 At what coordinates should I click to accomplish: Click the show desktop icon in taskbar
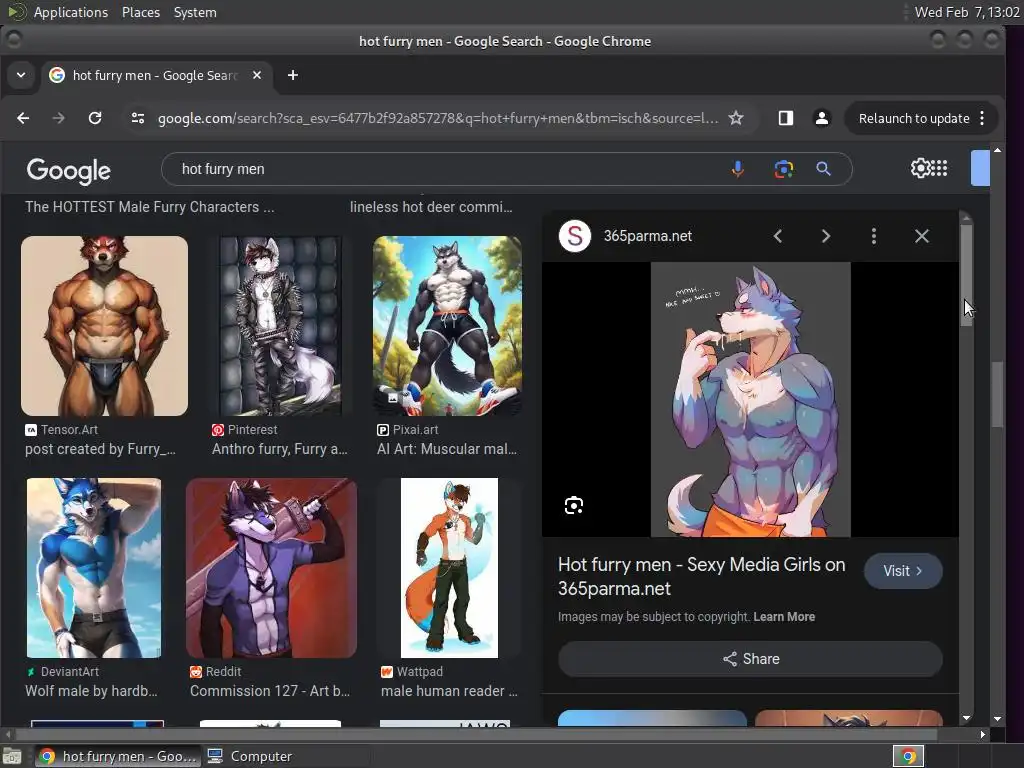pyautogui.click(x=12, y=756)
